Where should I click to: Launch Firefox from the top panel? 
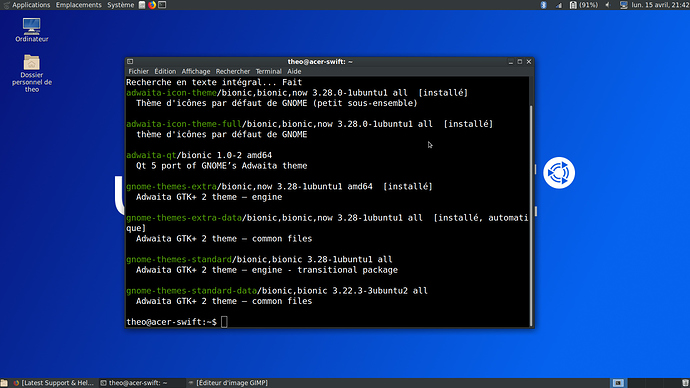click(x=152, y=5)
